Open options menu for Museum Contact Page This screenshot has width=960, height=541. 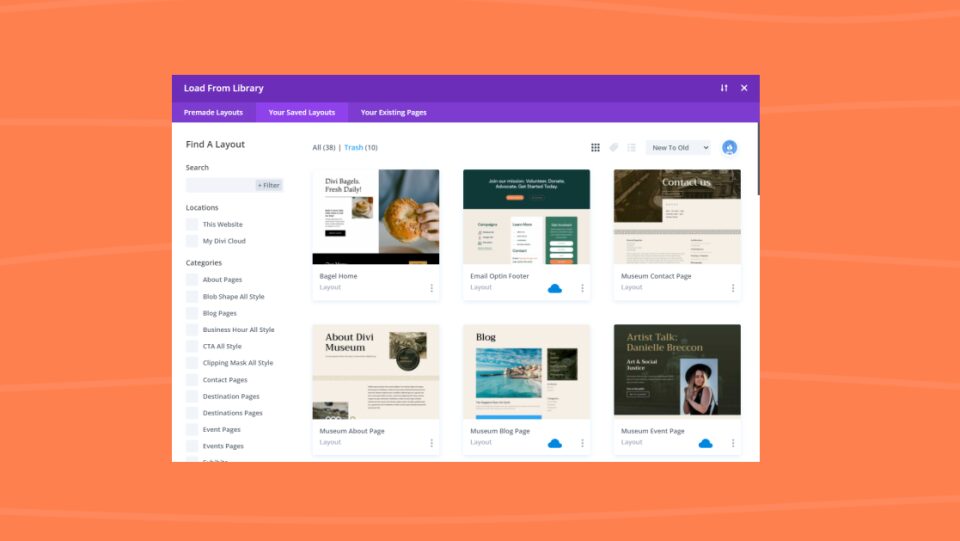[x=733, y=288]
